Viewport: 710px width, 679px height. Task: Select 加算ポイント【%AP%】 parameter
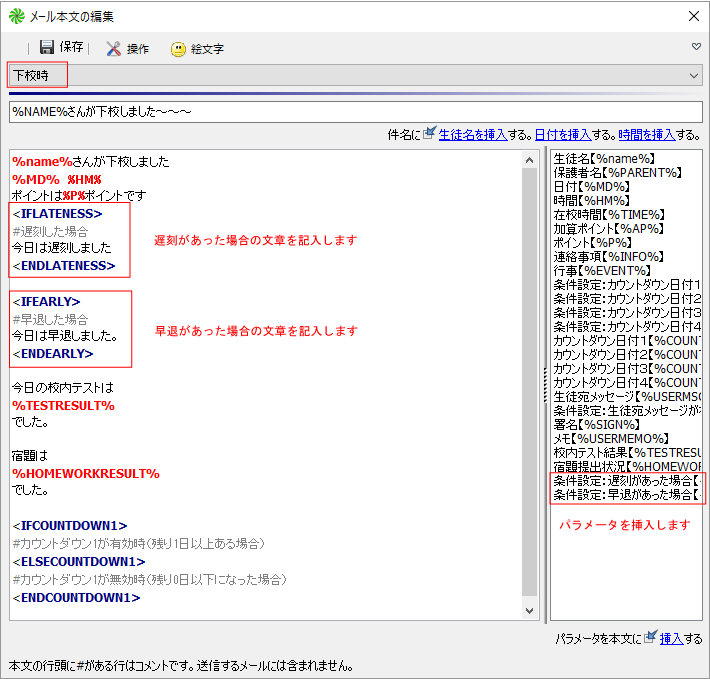(609, 229)
